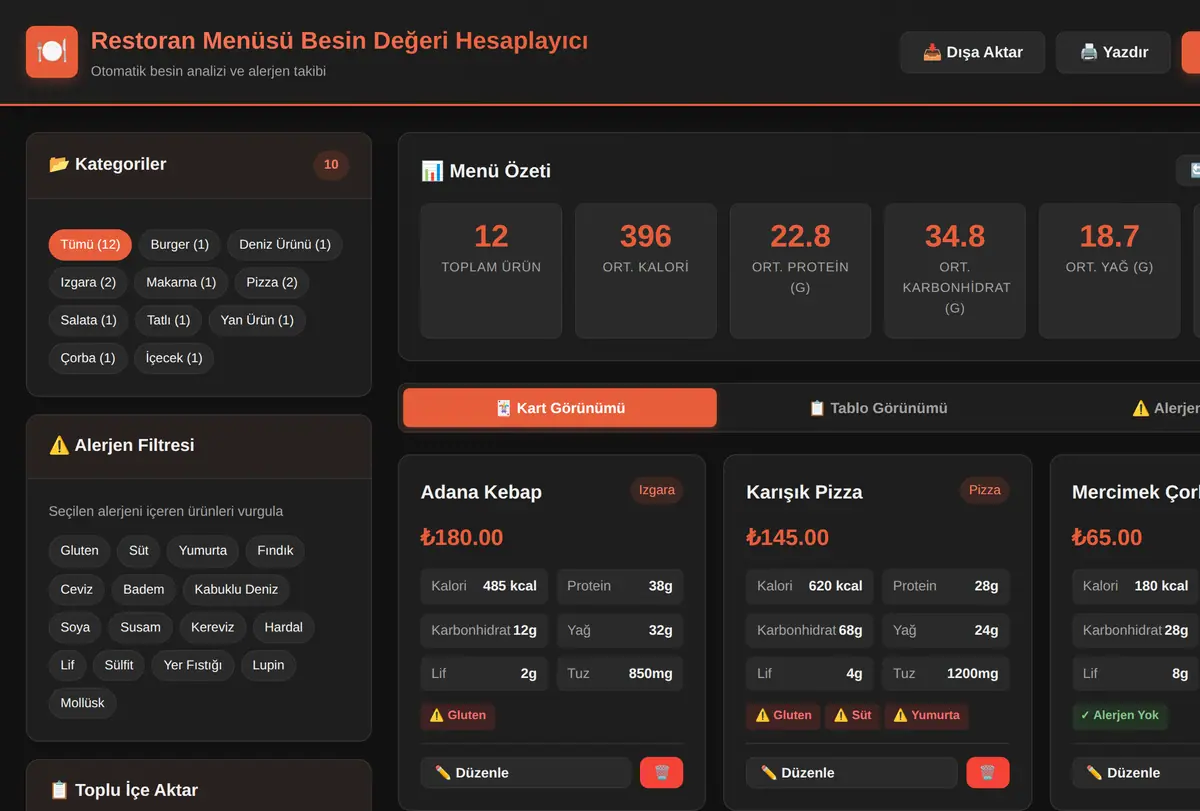This screenshot has height=811, width=1200.
Task: Toggle the Gluten allergen filter chip
Action: 80,550
